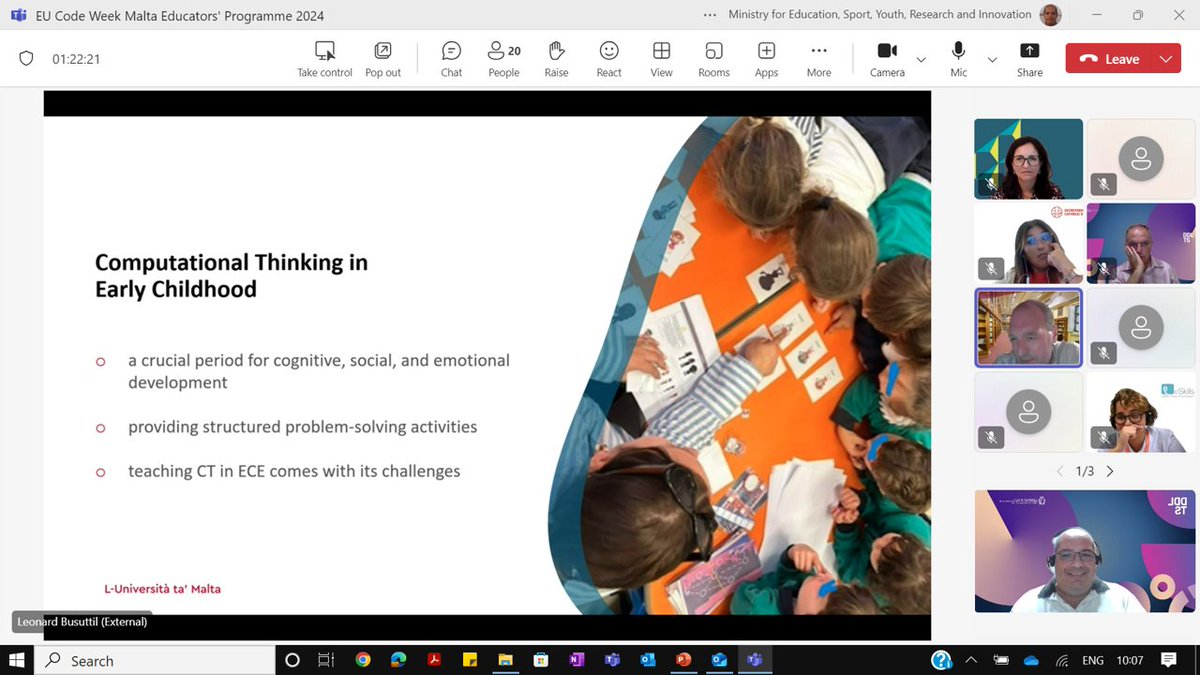The width and height of the screenshot is (1200, 675).
Task: Raise your hand
Action: point(556,58)
